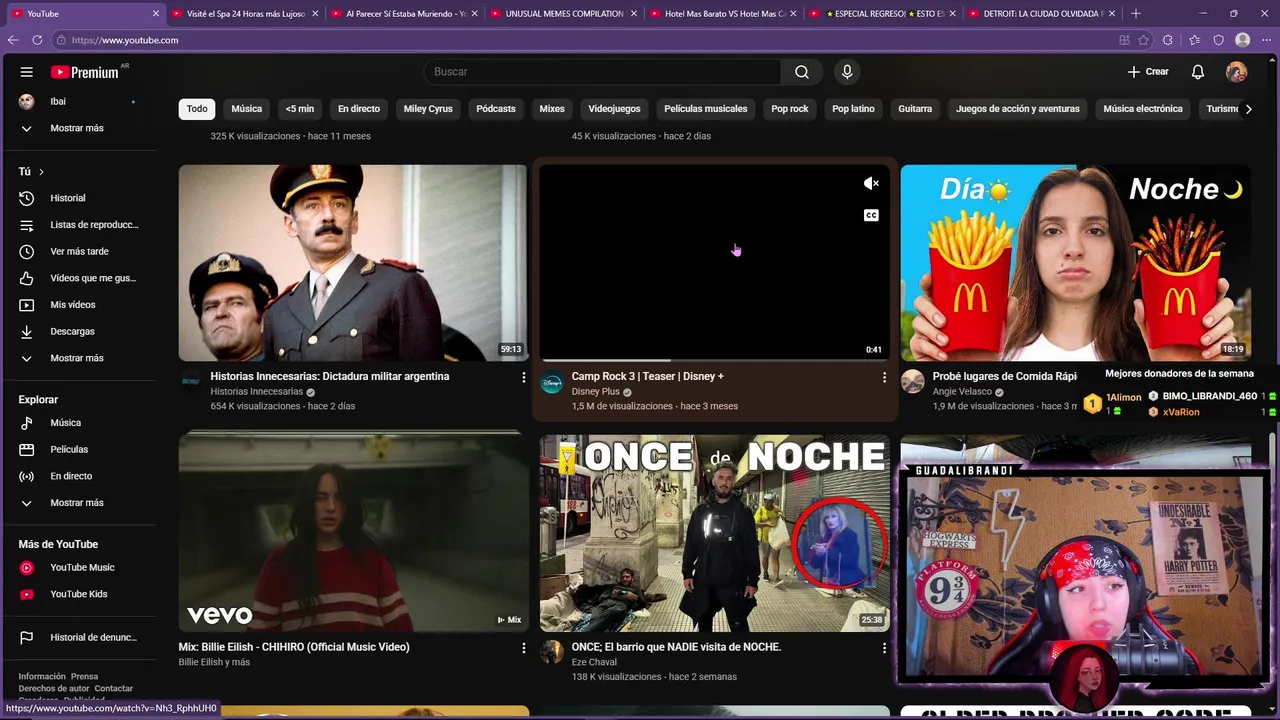
Task: Select the Música filter chip
Action: click(247, 109)
